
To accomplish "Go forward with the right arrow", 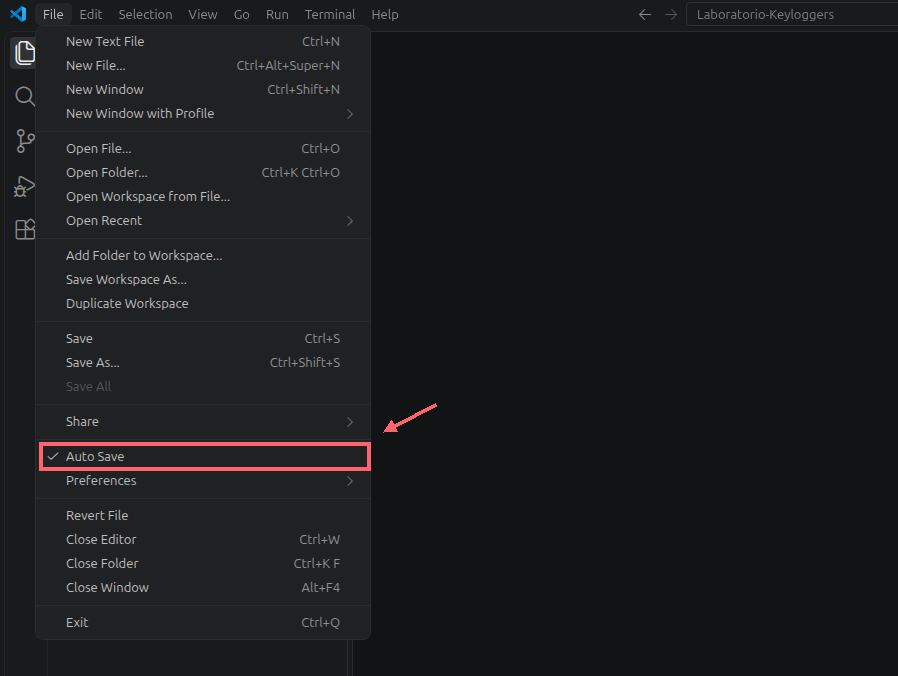I will tap(671, 14).
